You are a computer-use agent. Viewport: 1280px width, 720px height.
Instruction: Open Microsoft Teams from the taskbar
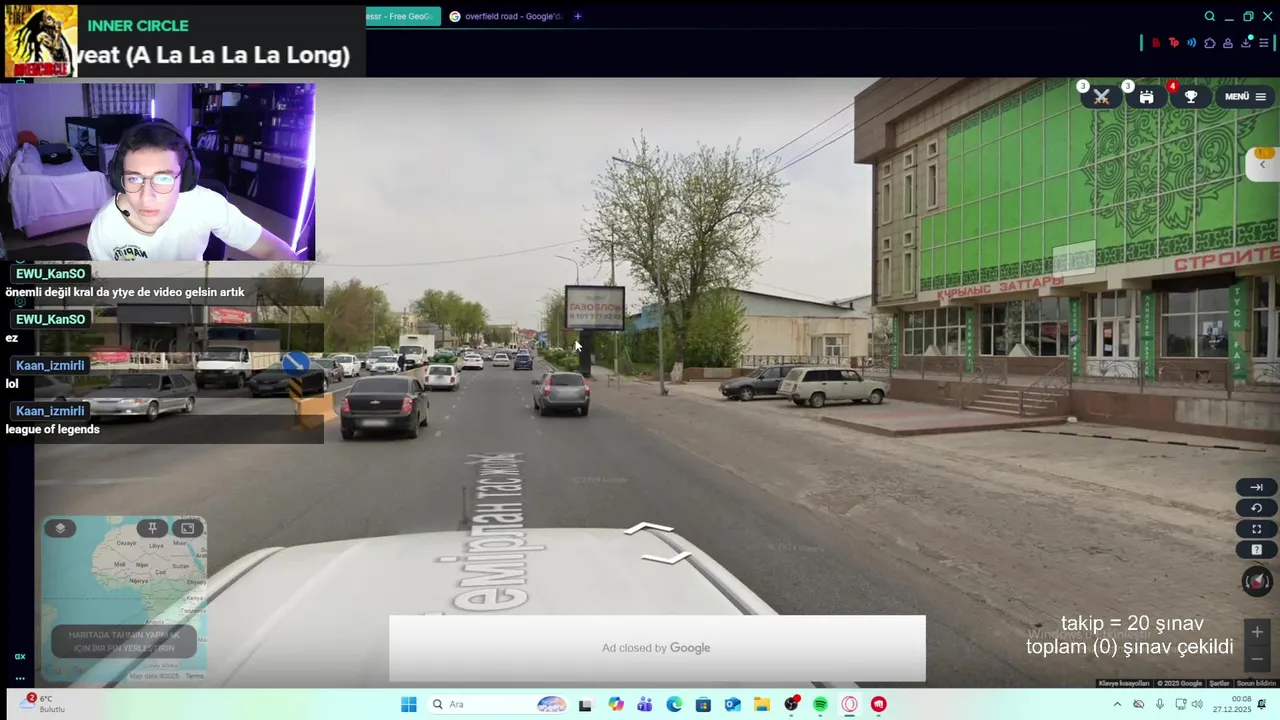click(645, 705)
